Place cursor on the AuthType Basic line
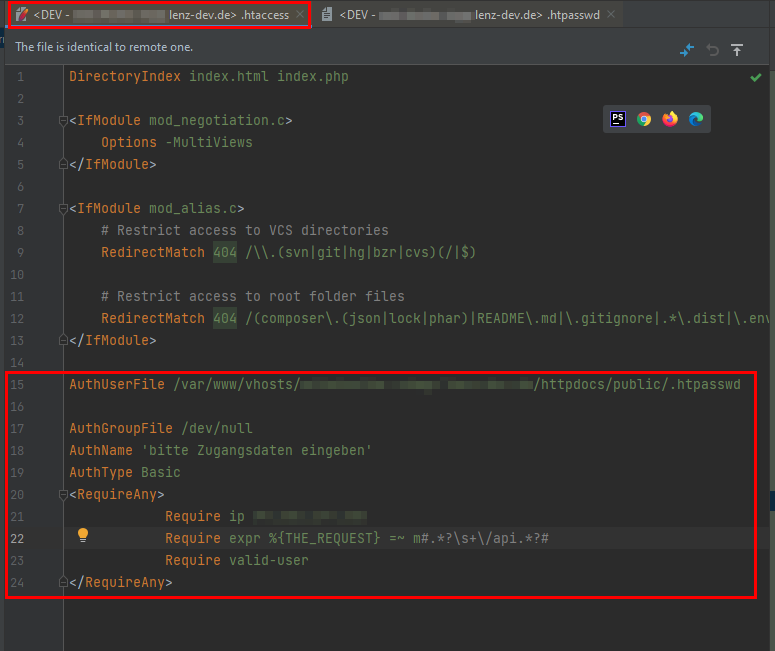Image resolution: width=775 pixels, height=651 pixels. click(124, 472)
